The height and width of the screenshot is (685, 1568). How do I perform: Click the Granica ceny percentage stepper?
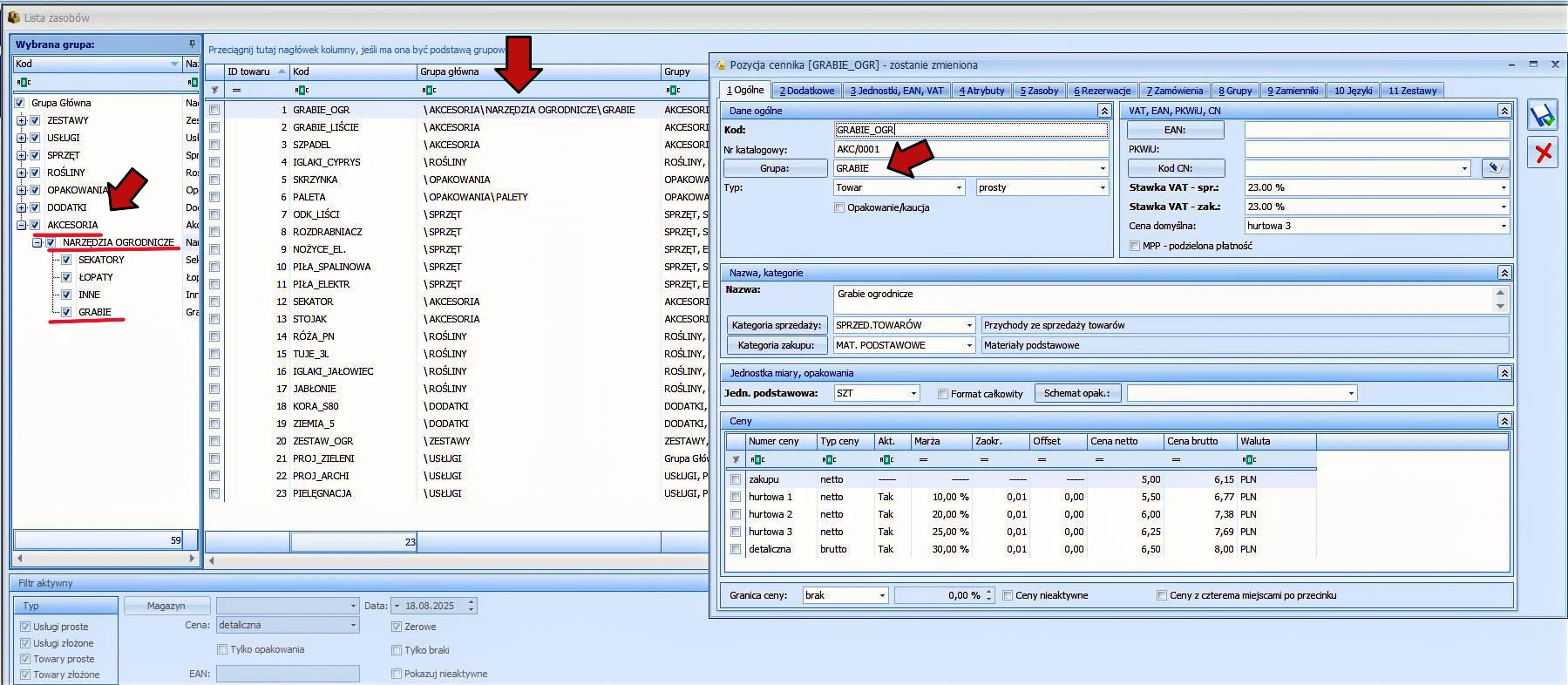pos(988,595)
